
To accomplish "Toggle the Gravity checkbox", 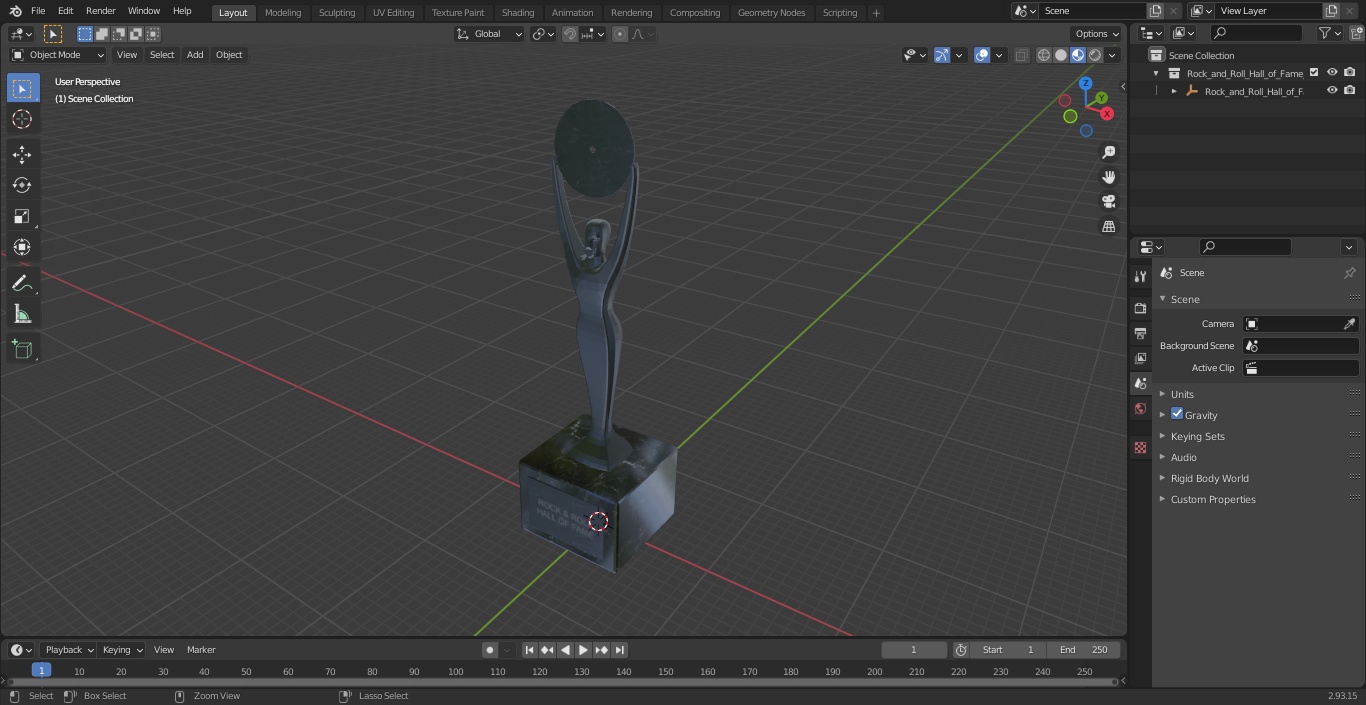I will point(1177,414).
